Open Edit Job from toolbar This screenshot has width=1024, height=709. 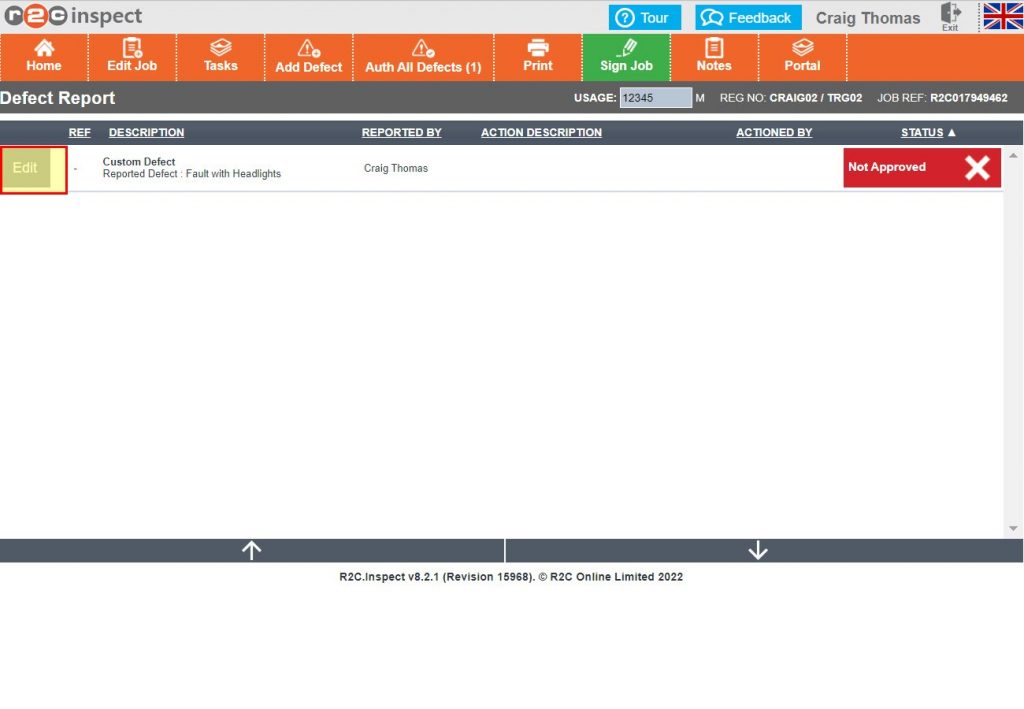pos(132,57)
